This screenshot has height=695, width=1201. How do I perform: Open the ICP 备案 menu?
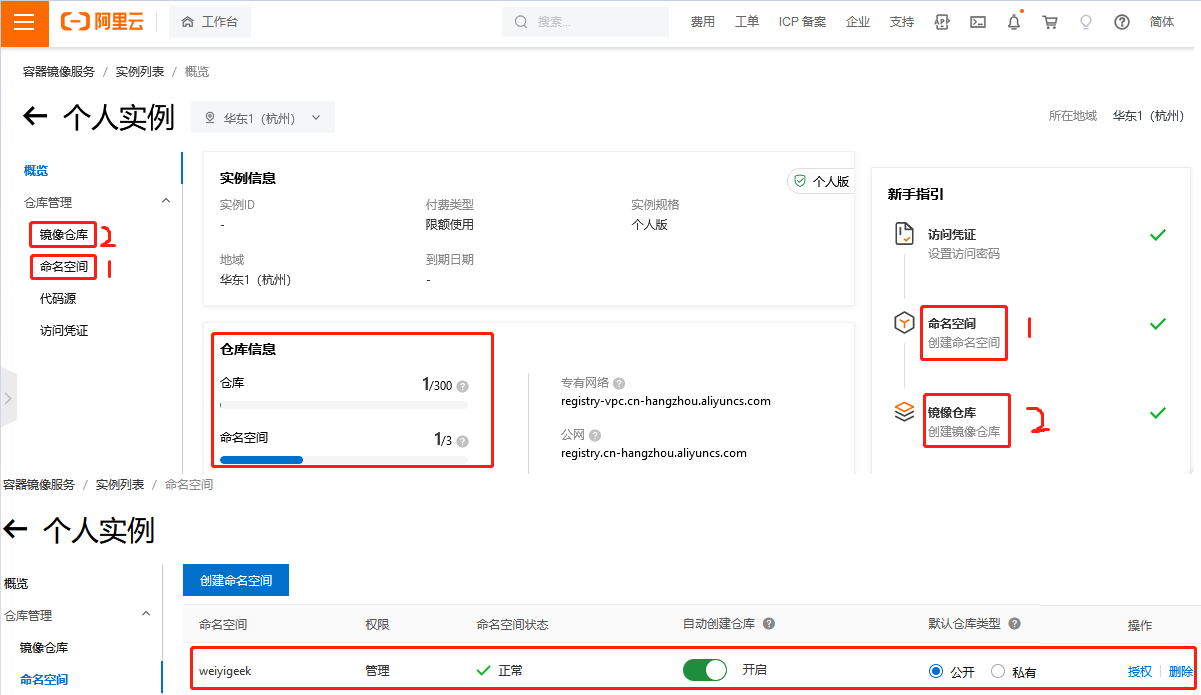802,22
